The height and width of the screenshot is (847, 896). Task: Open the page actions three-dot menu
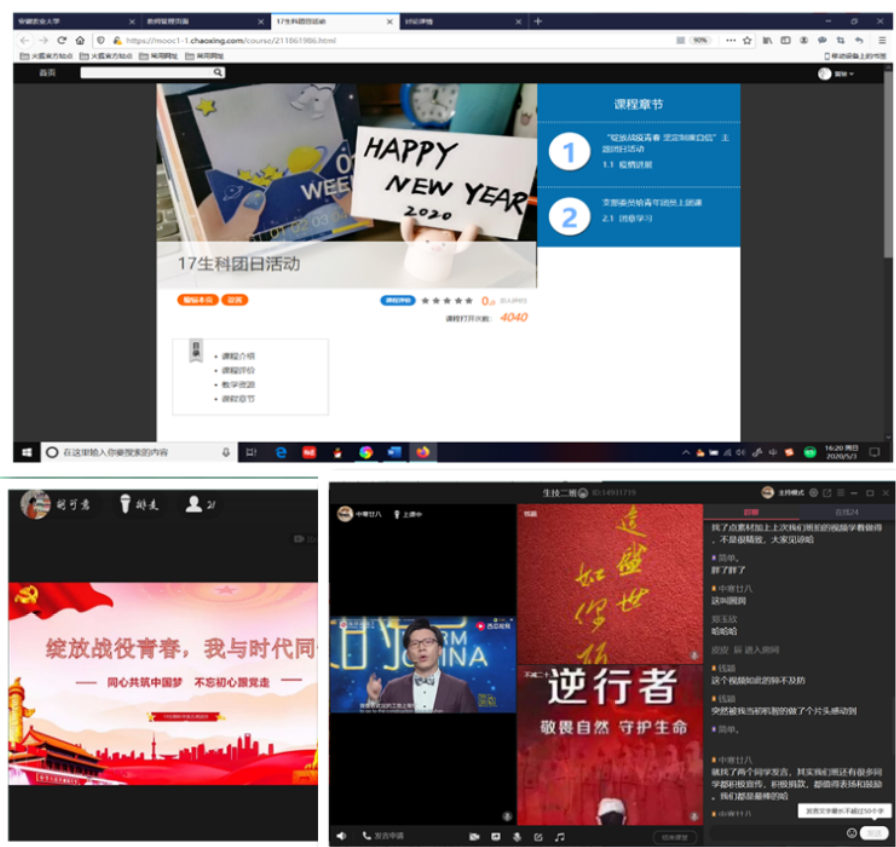(x=729, y=40)
